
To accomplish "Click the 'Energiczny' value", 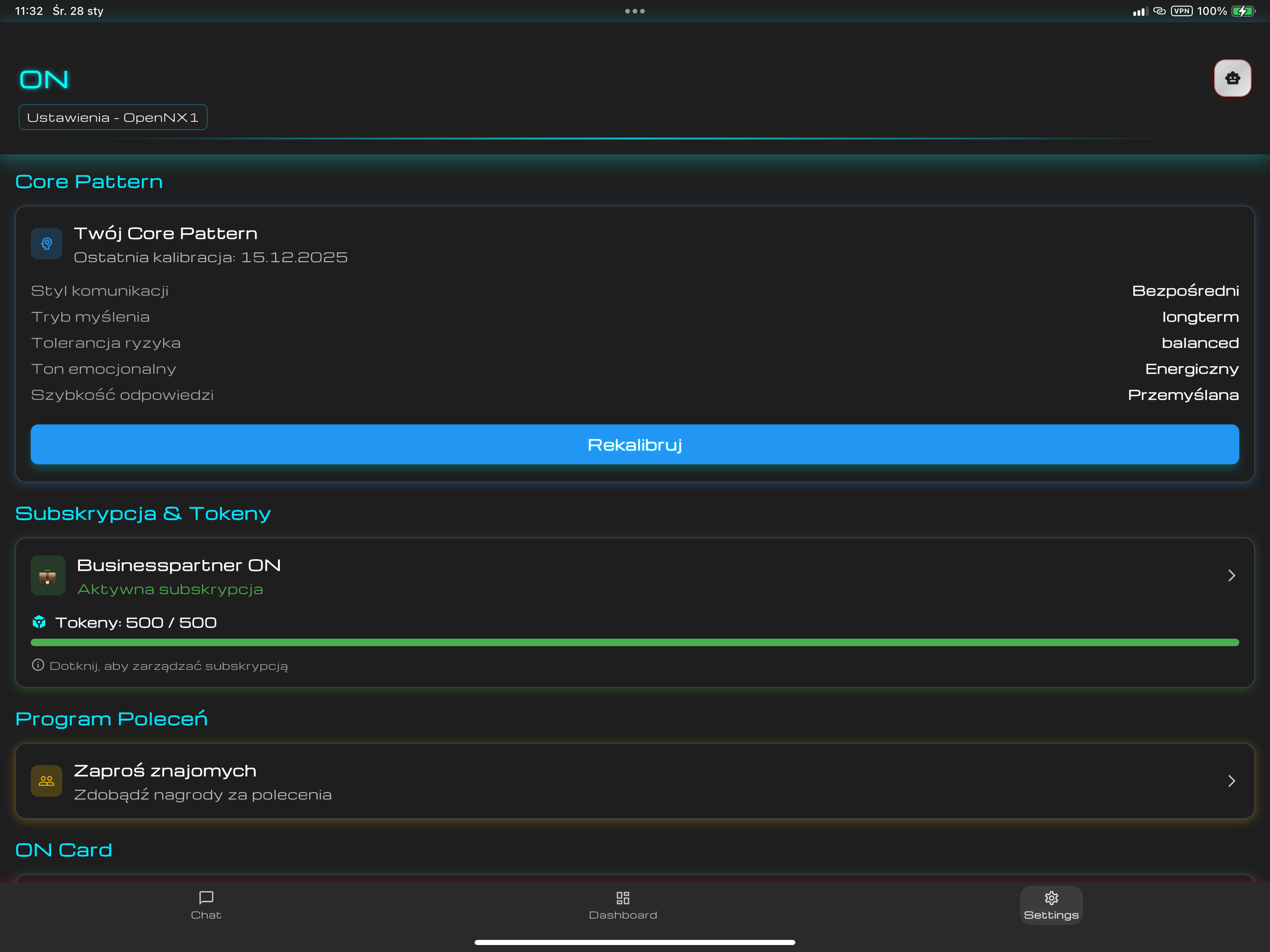I will pyautogui.click(x=1192, y=369).
